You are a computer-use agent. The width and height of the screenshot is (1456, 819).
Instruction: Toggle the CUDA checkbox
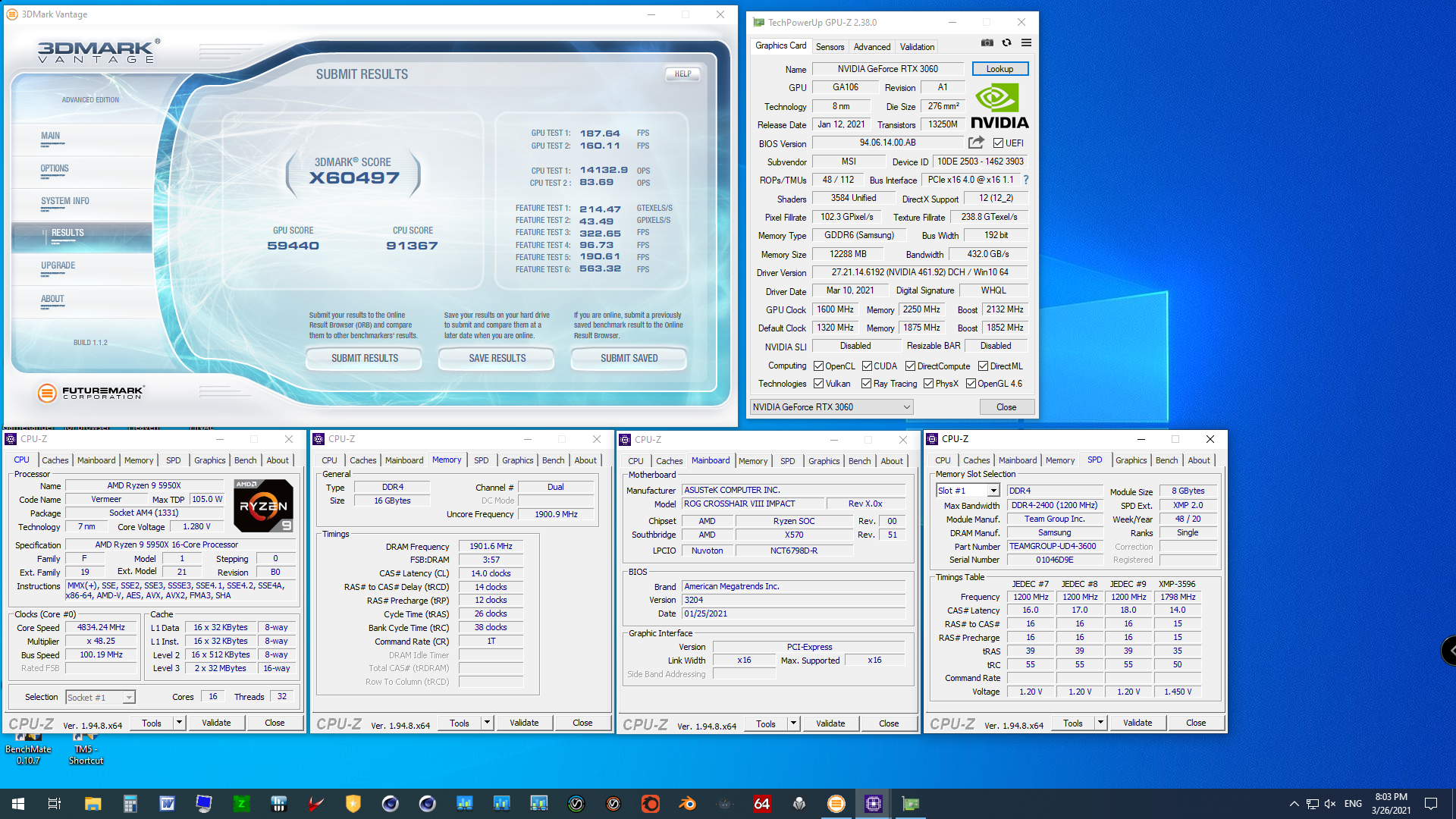[867, 366]
